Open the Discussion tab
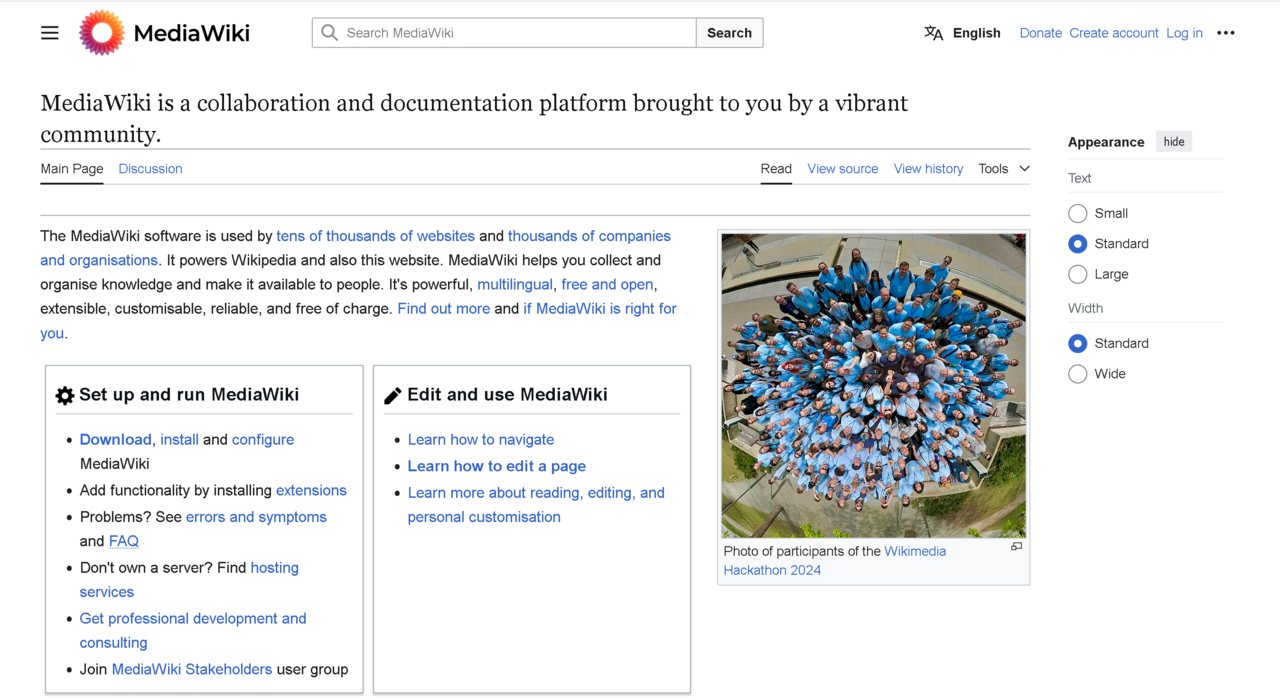Viewport: 1280px width, 700px height. pyautogui.click(x=150, y=169)
